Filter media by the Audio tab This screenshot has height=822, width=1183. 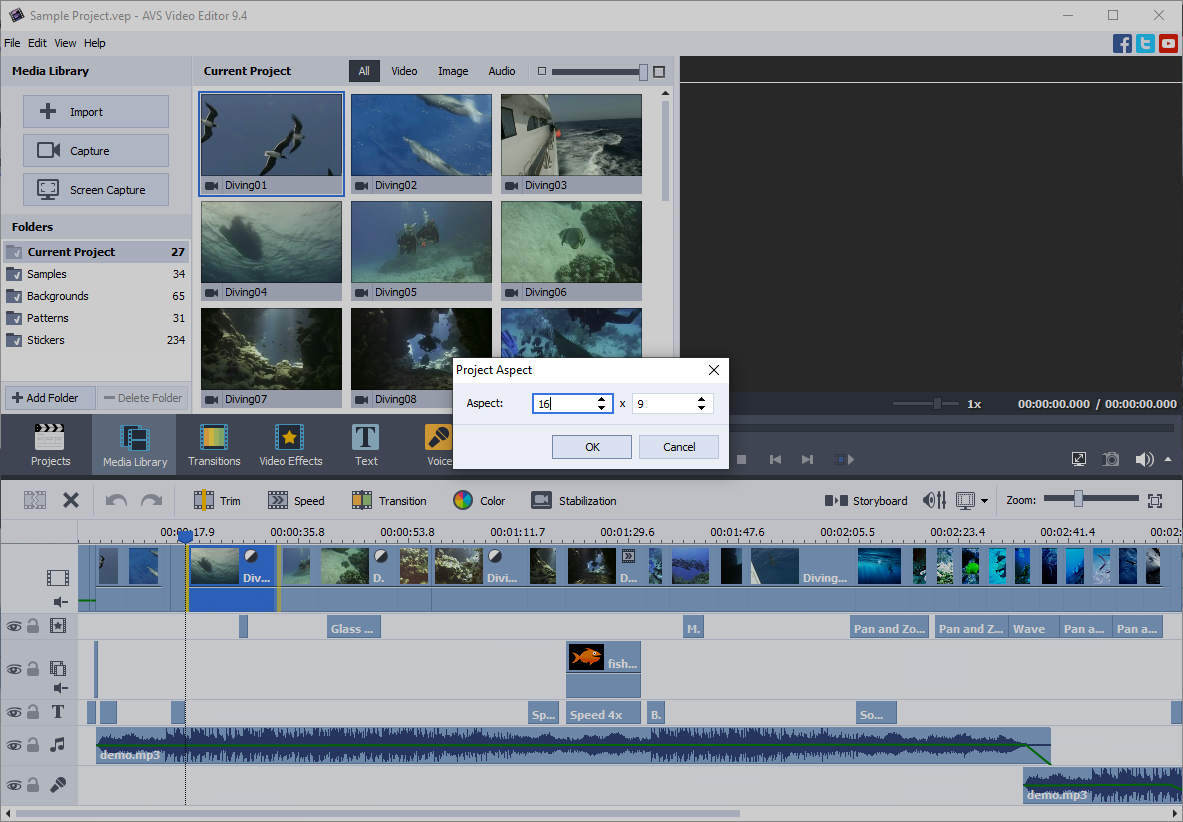501,71
